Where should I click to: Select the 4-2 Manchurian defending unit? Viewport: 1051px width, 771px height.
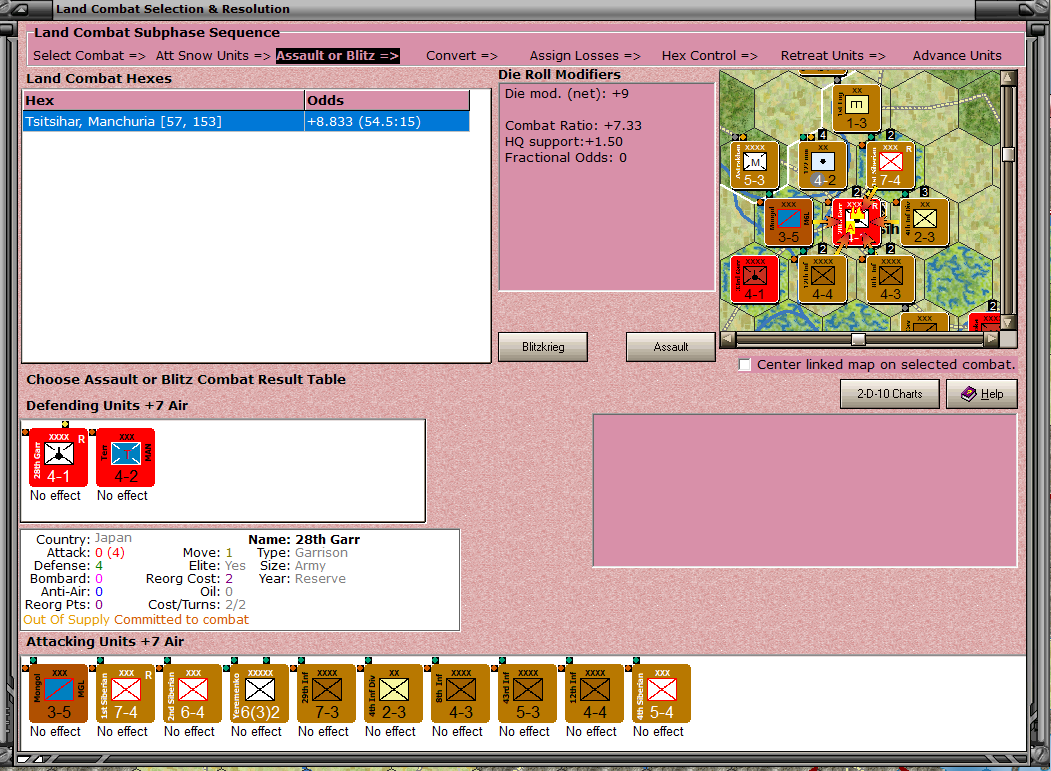click(x=124, y=457)
